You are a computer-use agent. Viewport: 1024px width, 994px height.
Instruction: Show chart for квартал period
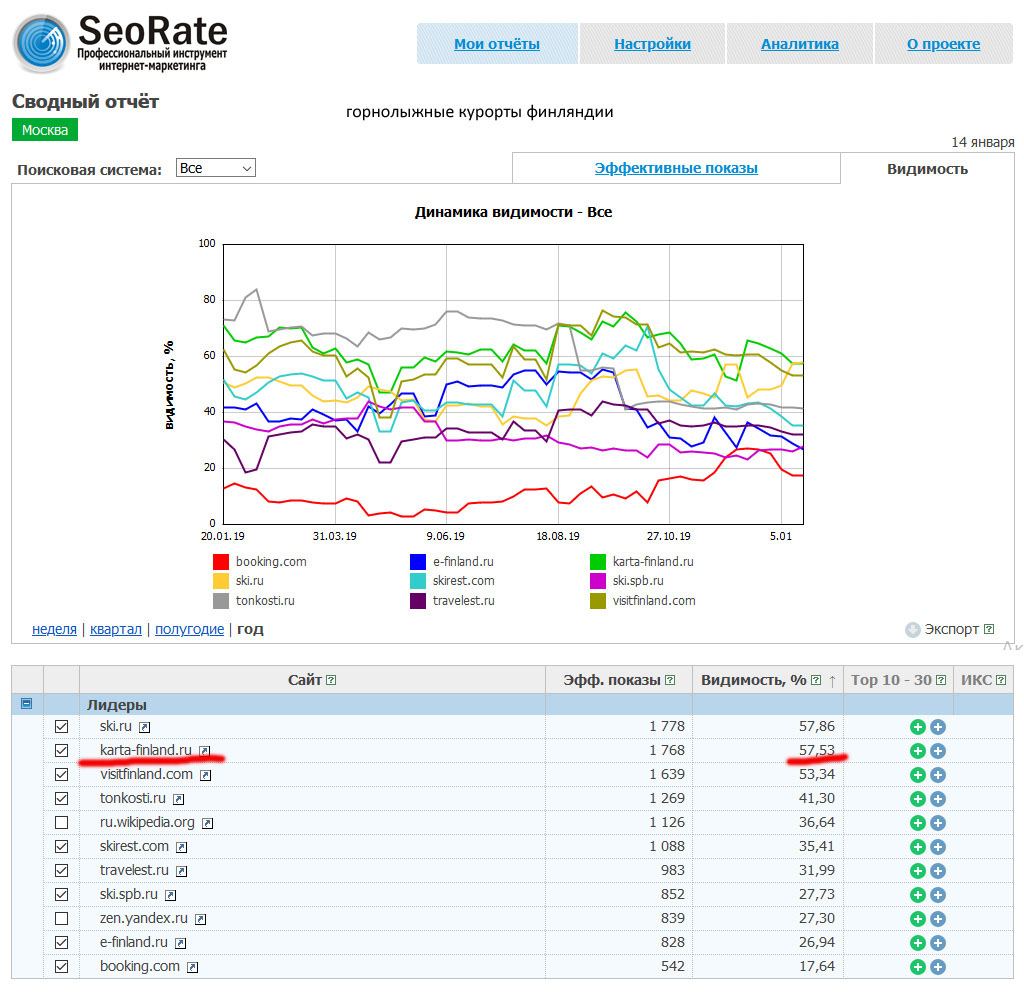116,630
